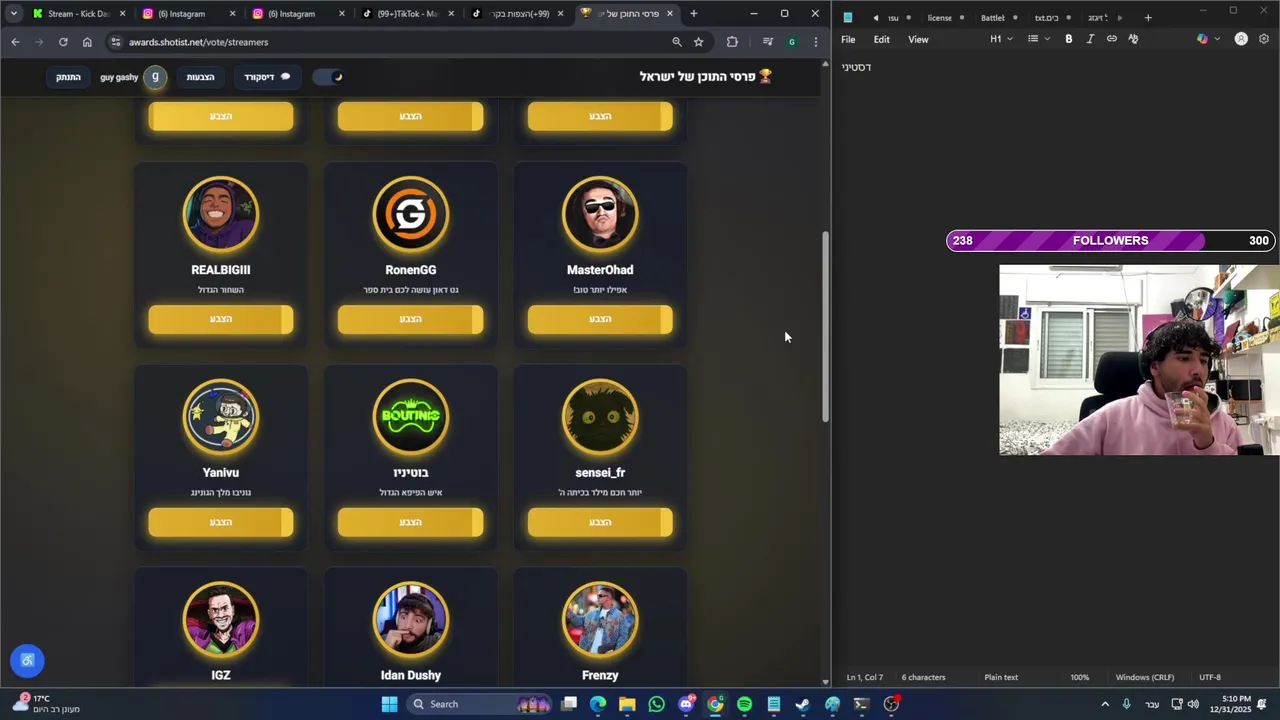Vote for MasterOhad

600,319
